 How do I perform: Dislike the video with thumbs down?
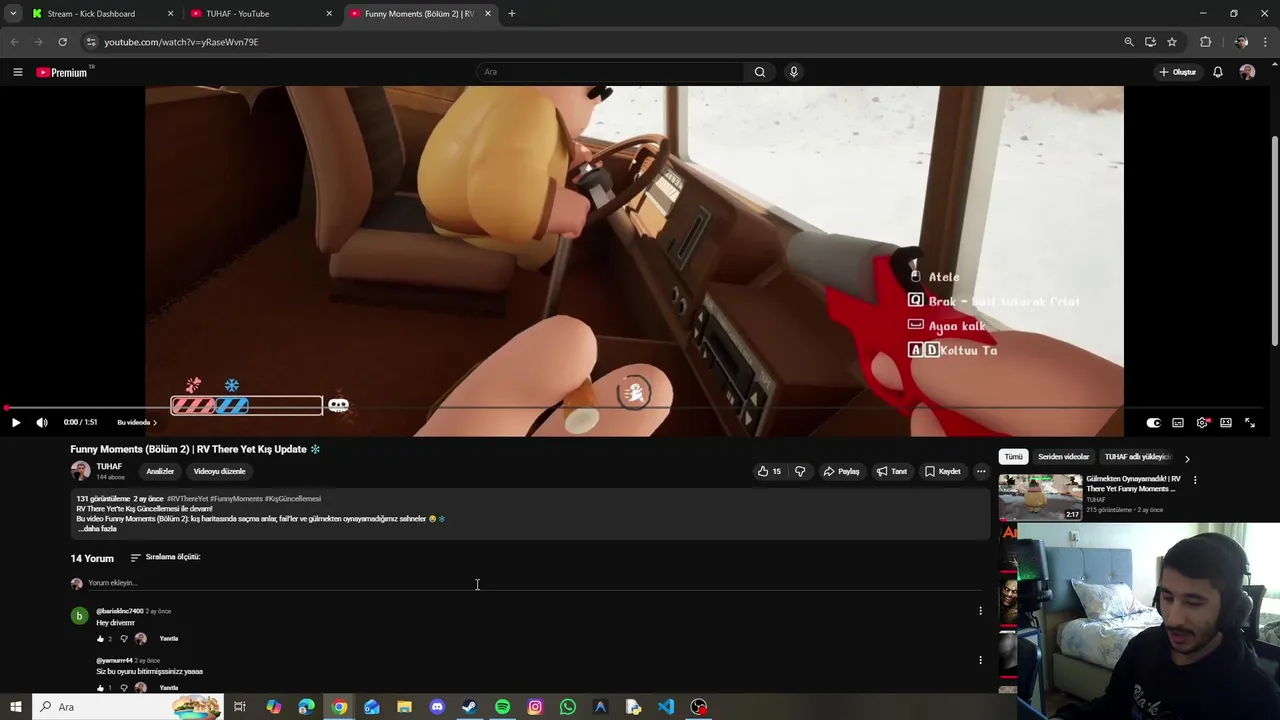800,471
